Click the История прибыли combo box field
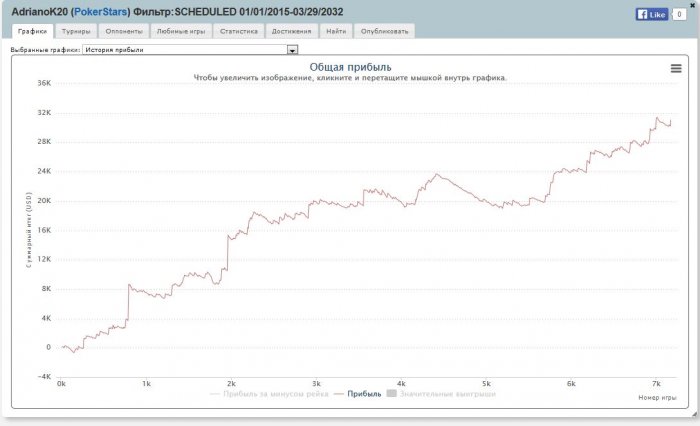This screenshot has width=700, height=426. pyautogui.click(x=190, y=50)
